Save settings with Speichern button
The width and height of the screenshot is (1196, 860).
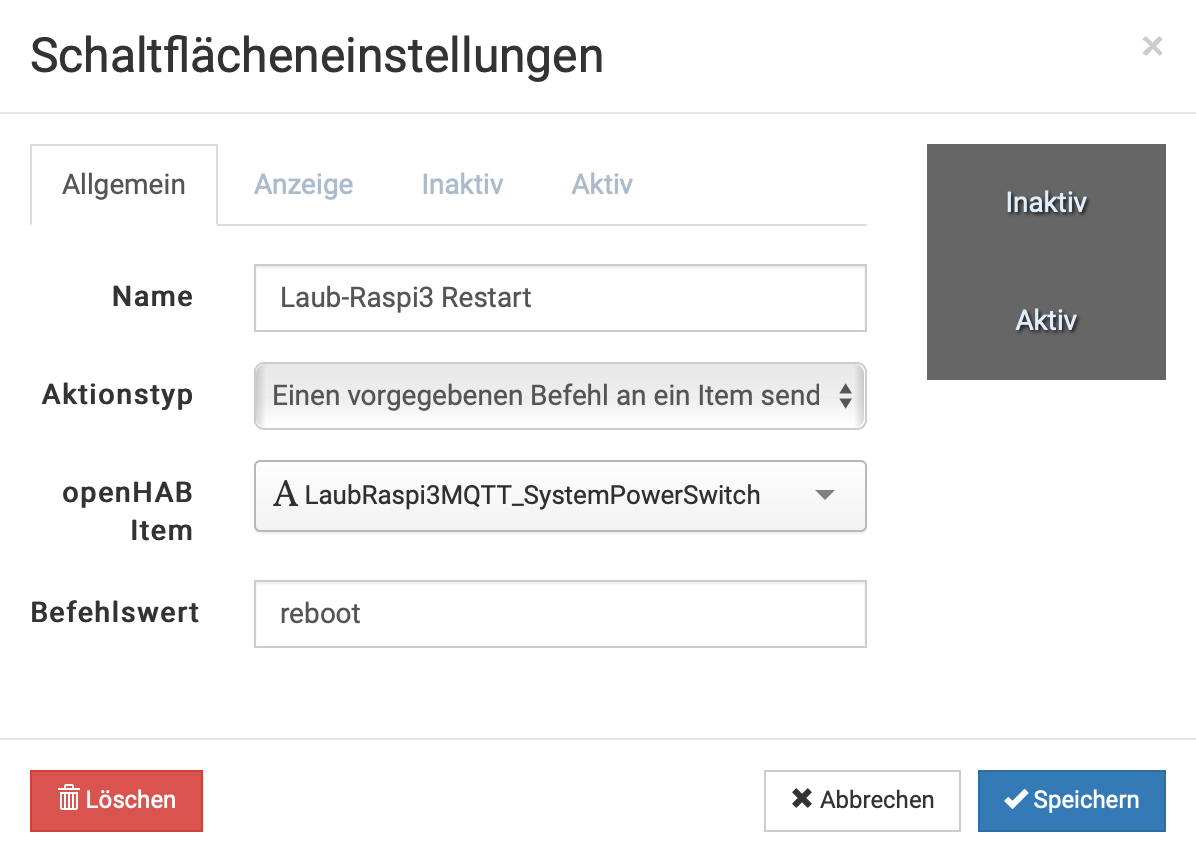(x=1071, y=800)
